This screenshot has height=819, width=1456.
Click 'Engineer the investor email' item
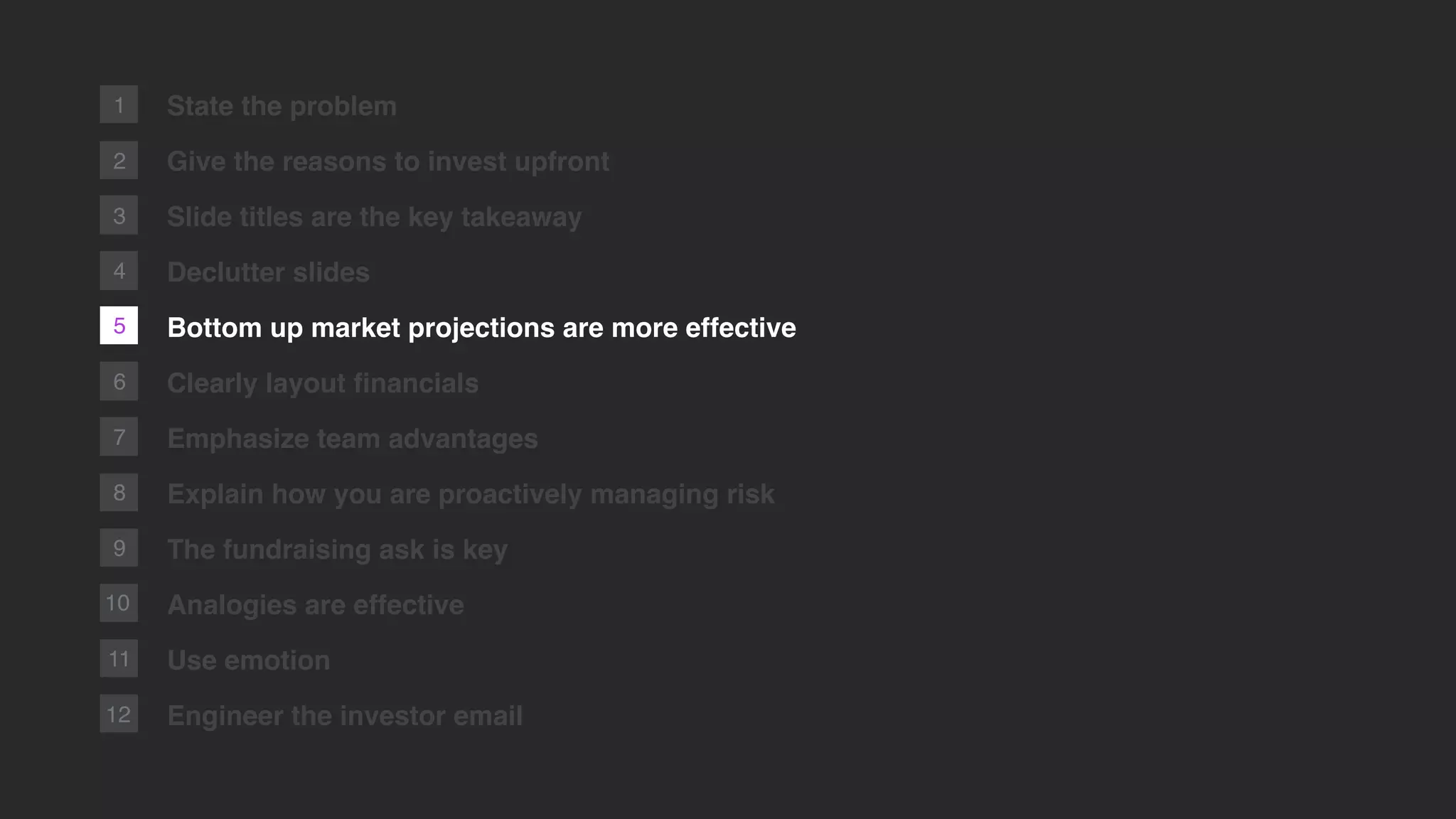click(x=345, y=716)
